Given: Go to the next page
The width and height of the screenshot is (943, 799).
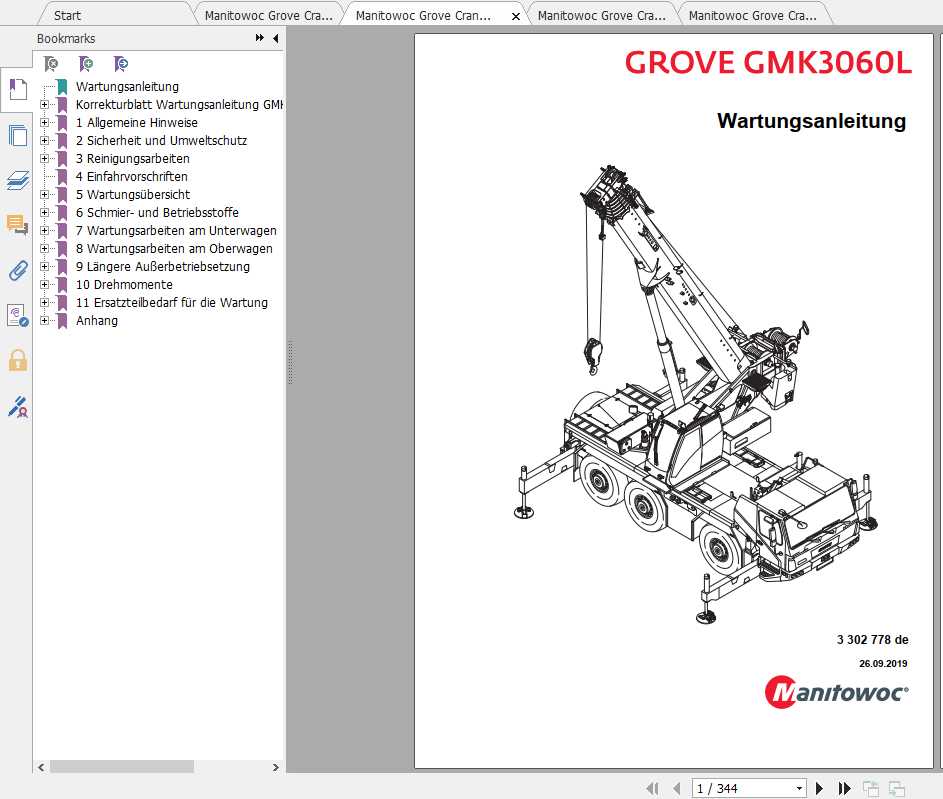Looking at the screenshot, I should 819,787.
